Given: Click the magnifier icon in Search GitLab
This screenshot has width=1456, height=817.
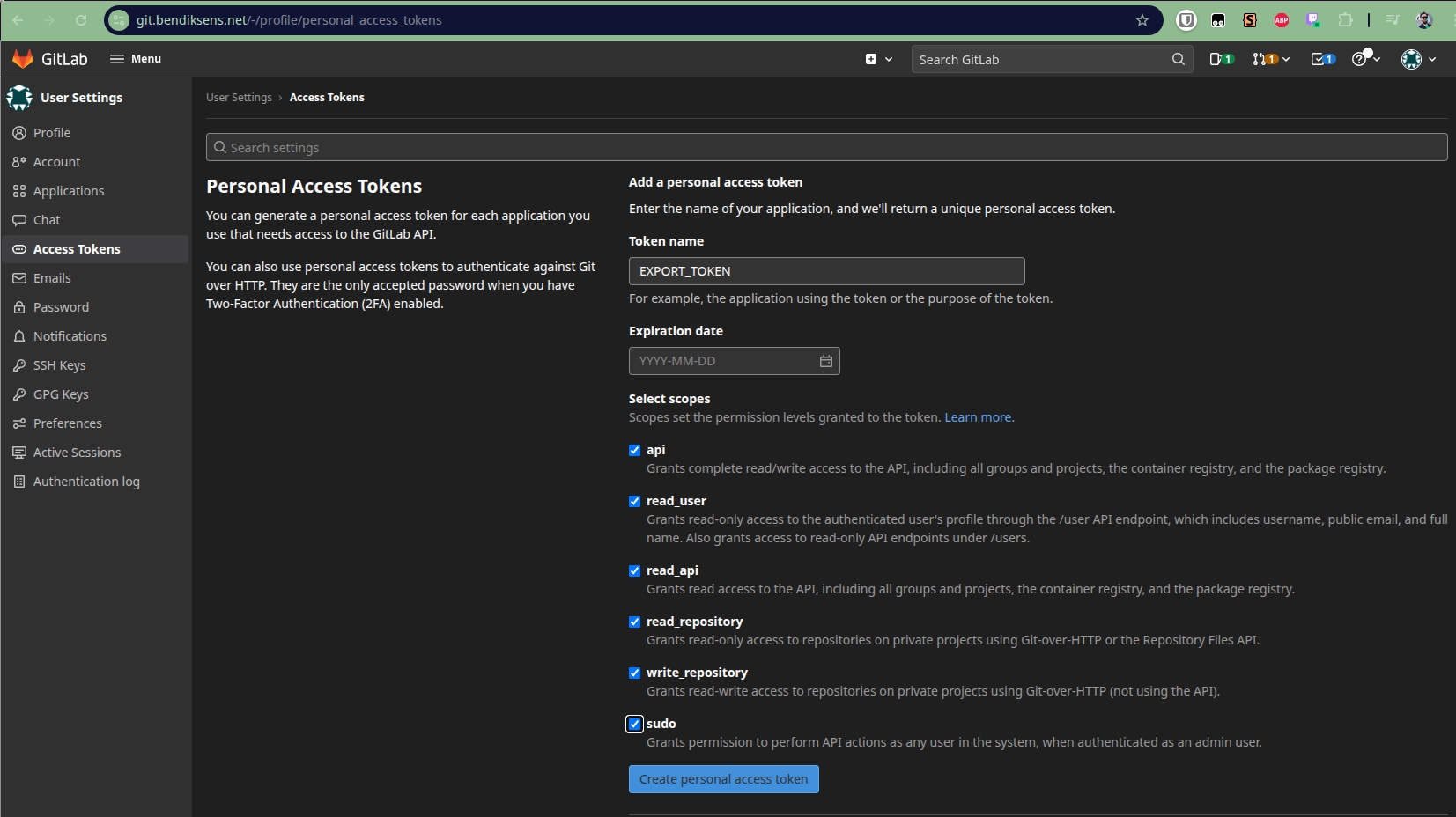Looking at the screenshot, I should tap(1179, 59).
